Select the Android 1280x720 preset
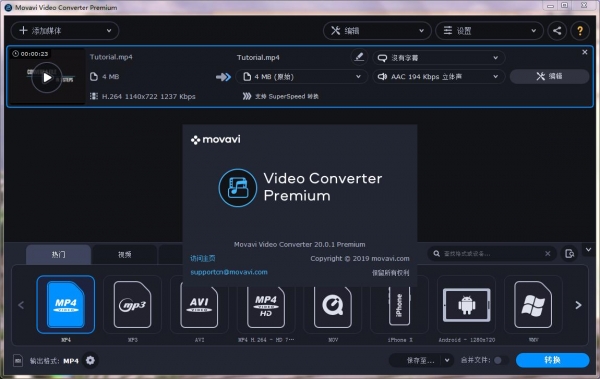 point(466,305)
